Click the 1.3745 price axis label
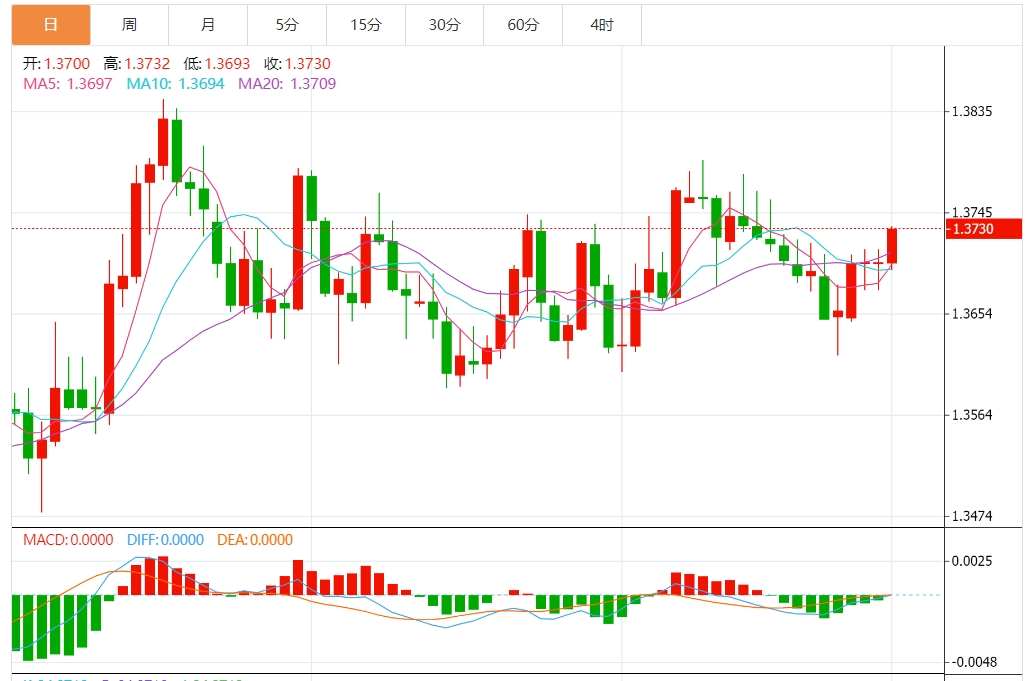 point(972,213)
